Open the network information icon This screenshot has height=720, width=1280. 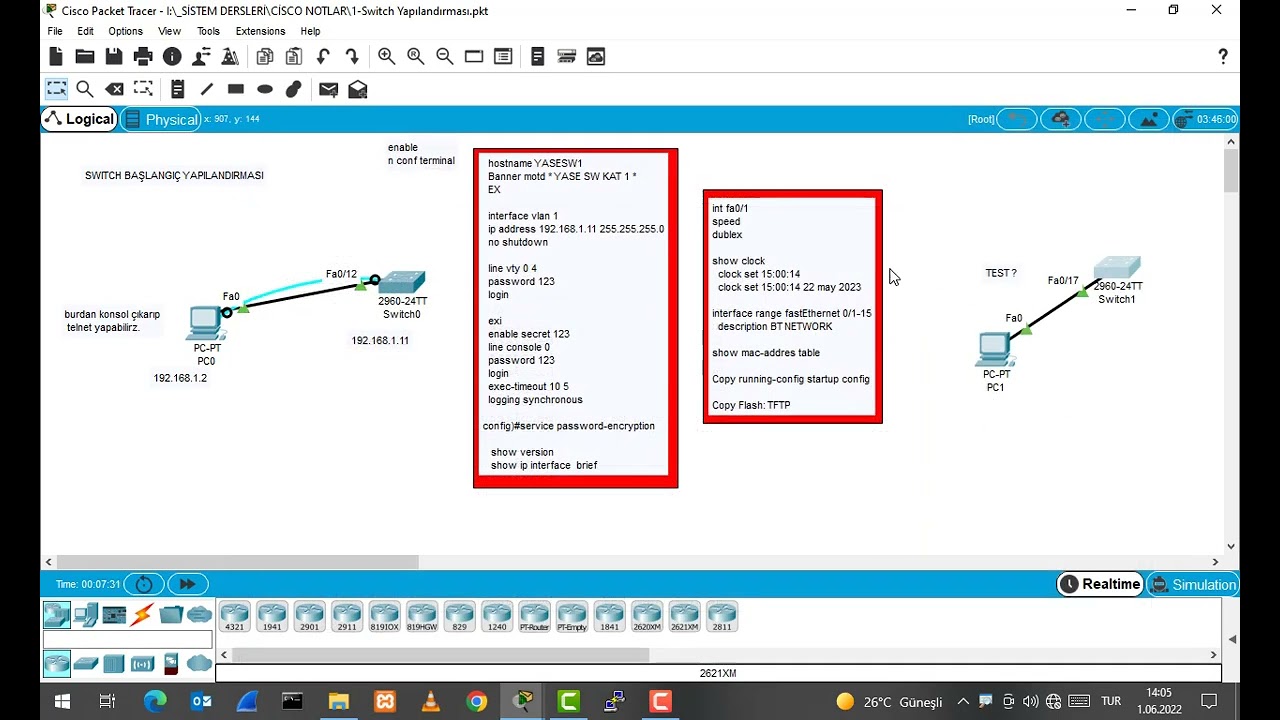[172, 57]
